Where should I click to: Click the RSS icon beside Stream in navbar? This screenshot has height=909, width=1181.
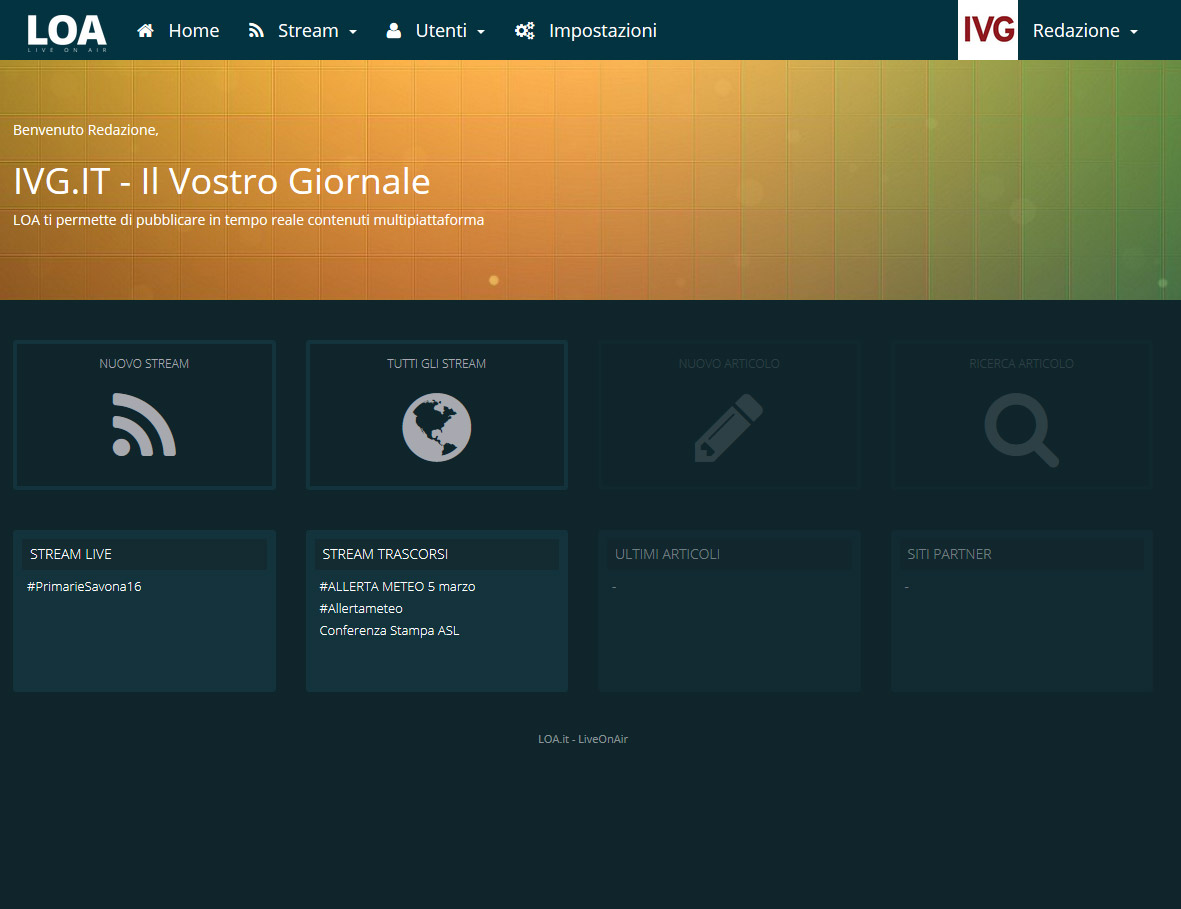(x=256, y=31)
